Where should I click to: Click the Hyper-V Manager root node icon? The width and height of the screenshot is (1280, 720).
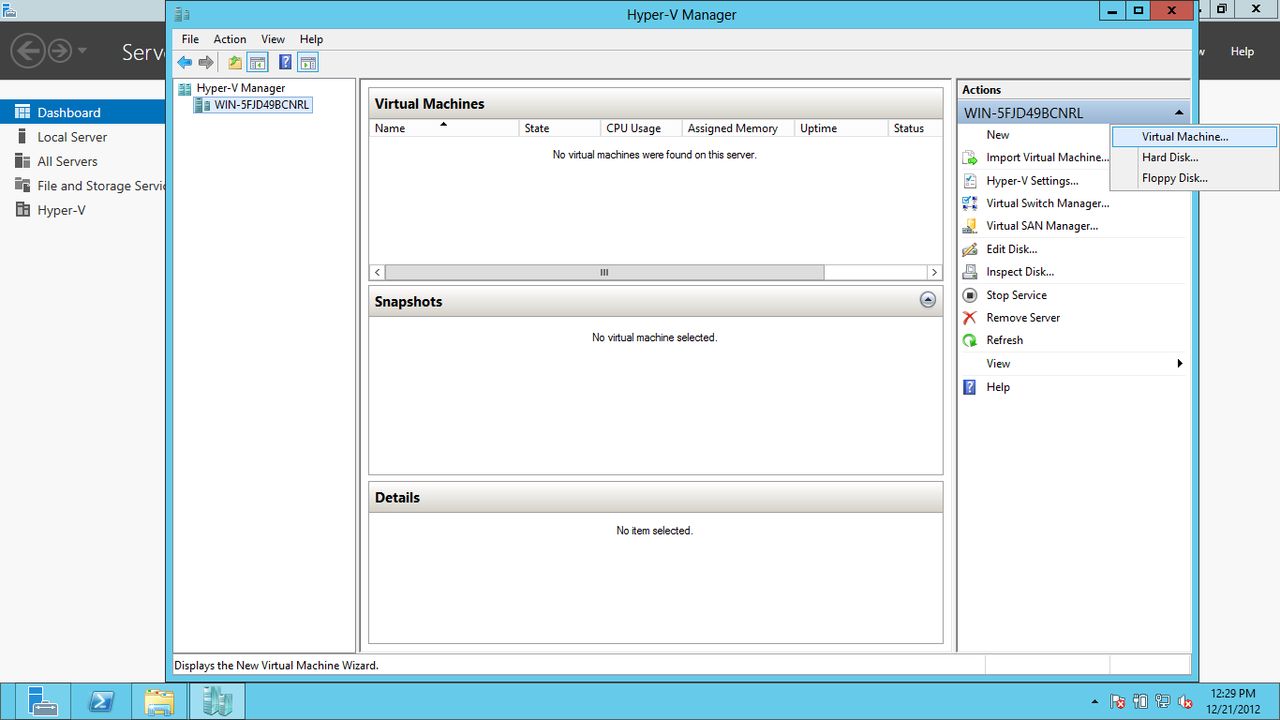click(184, 88)
